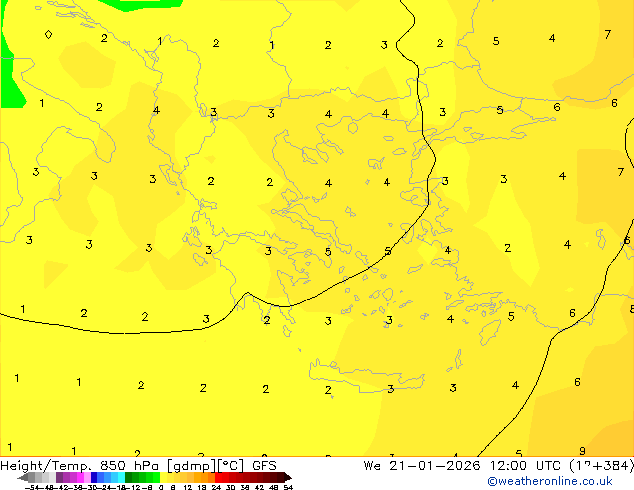Image resolution: width=634 pixels, height=490 pixels.
Task: Click the 'We 21-01-2026 12:00 UTC' timestamp
Action: (464, 466)
